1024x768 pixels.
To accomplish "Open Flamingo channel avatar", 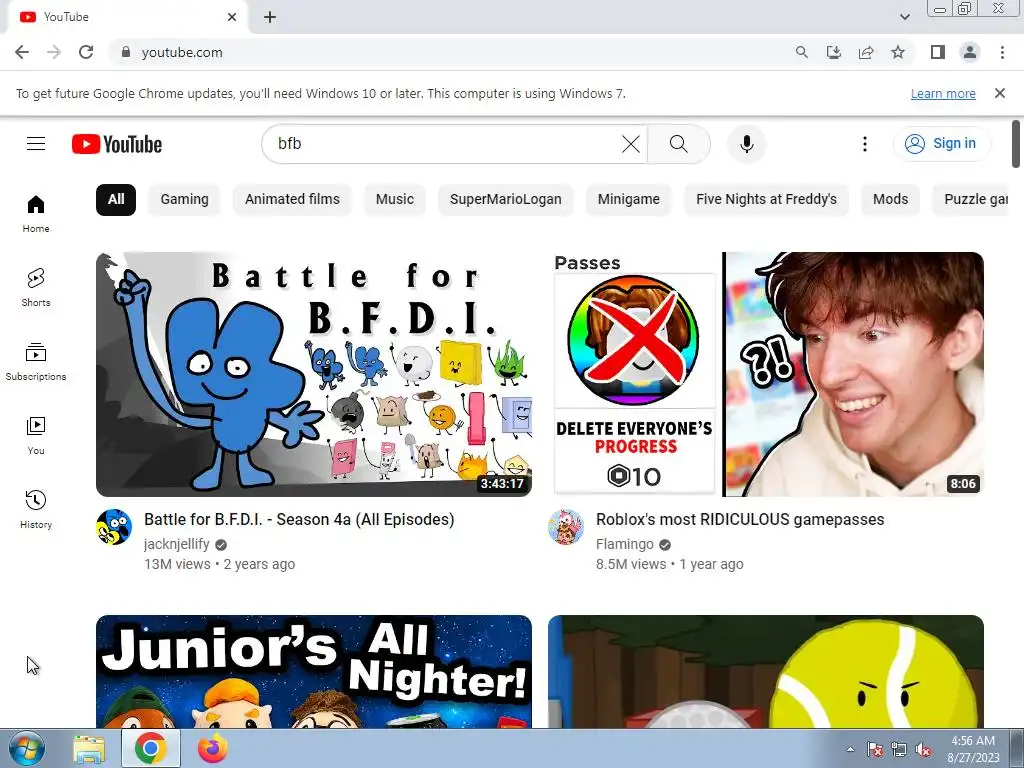I will click(x=566, y=527).
